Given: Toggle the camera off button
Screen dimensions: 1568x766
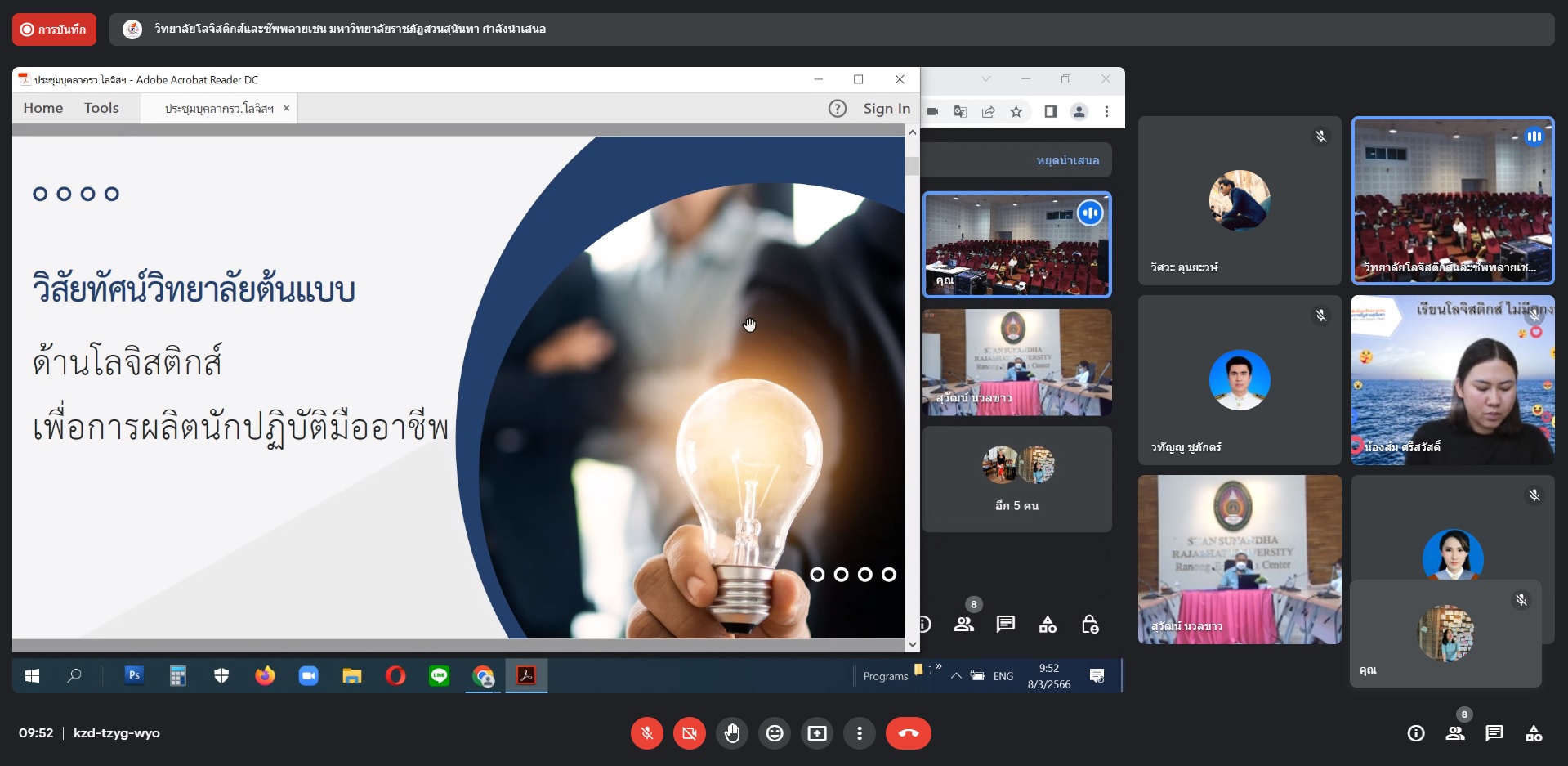Looking at the screenshot, I should [689, 733].
